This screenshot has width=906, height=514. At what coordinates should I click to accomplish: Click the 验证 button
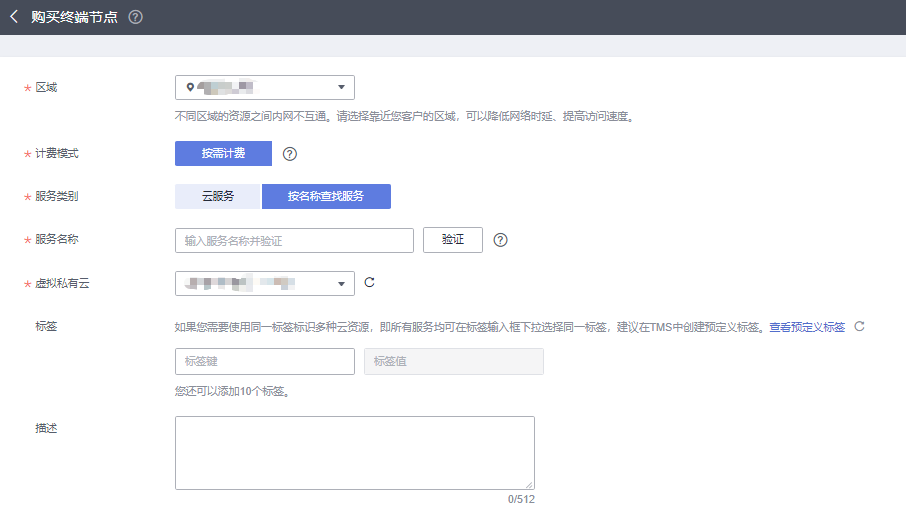[452, 240]
